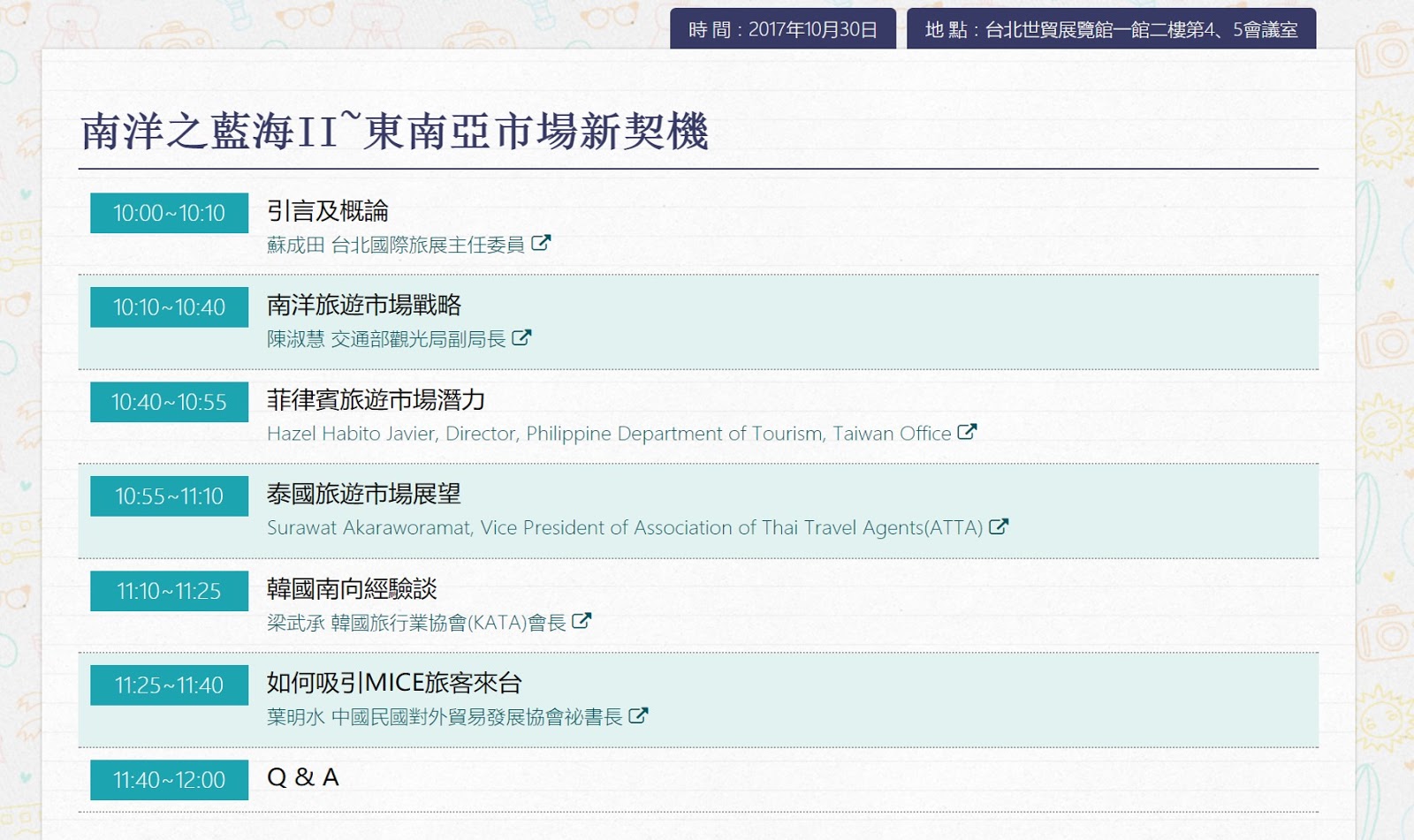Click session title 如何吸引MICE旅客來台
Image resolution: width=1414 pixels, height=840 pixels.
pyautogui.click(x=394, y=683)
